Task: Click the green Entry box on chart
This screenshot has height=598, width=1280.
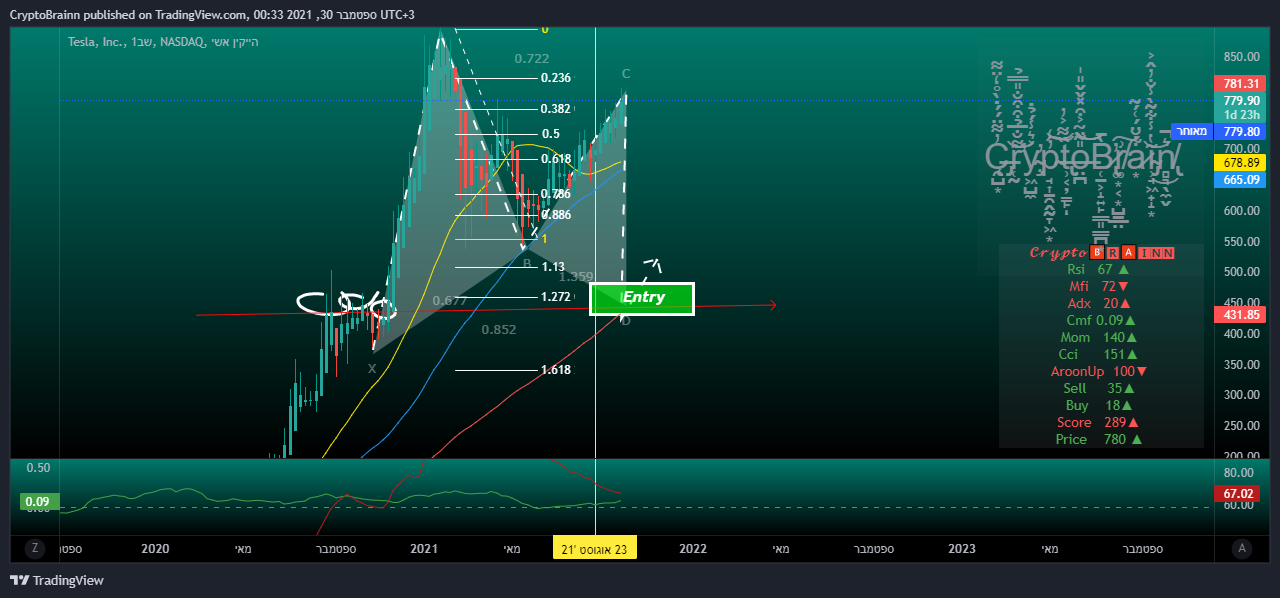Action: pos(643,297)
